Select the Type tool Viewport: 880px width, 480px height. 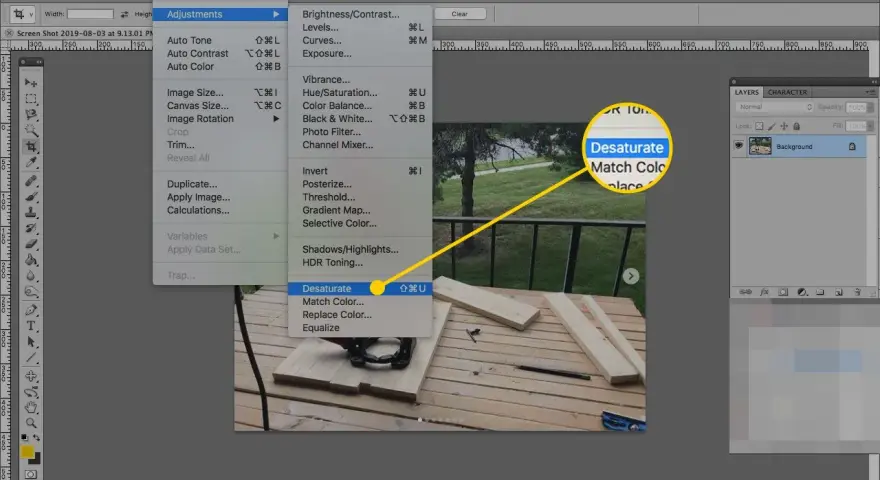(x=31, y=326)
